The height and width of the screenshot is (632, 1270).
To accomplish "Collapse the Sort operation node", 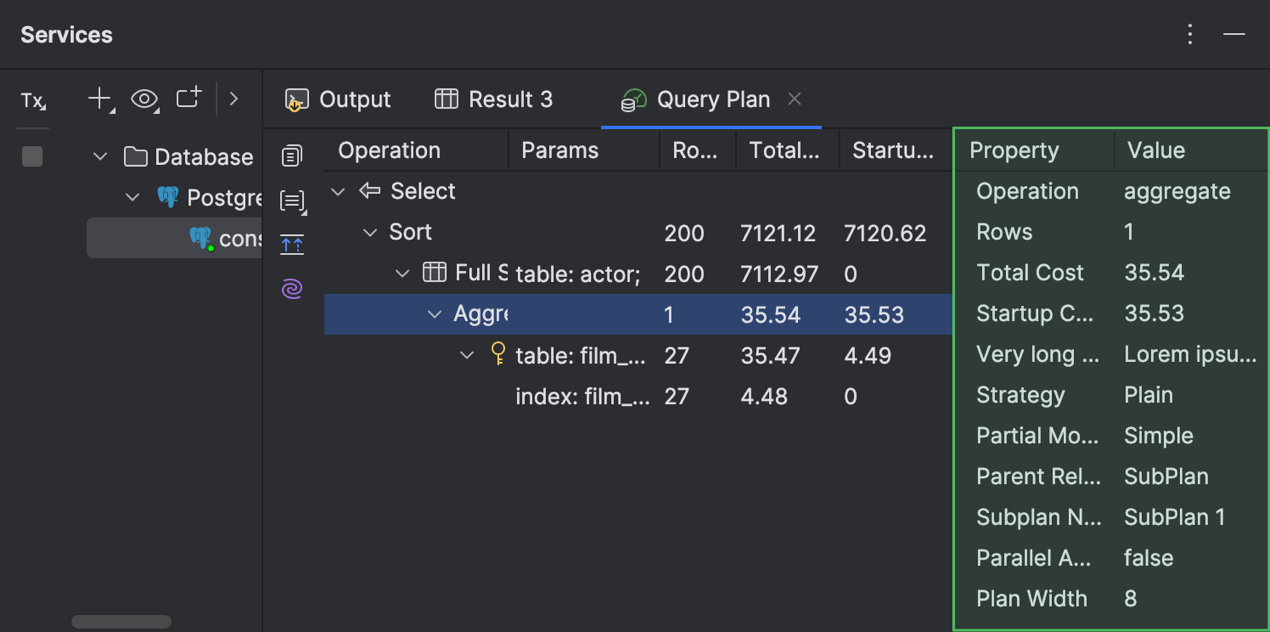I will coord(370,232).
